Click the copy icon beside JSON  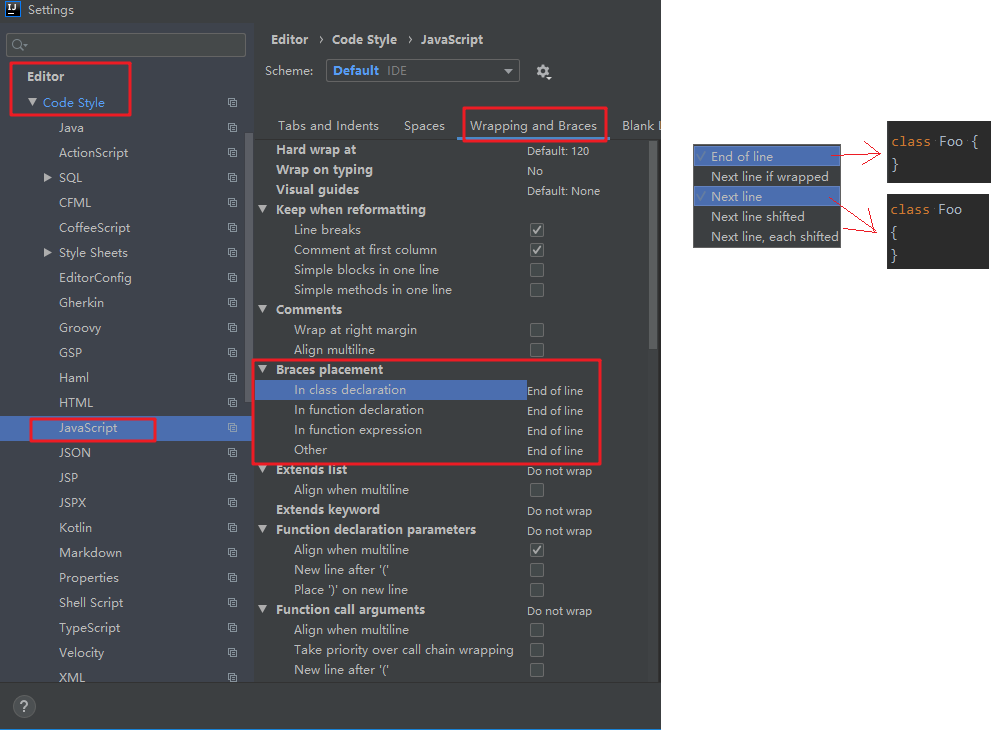233,452
